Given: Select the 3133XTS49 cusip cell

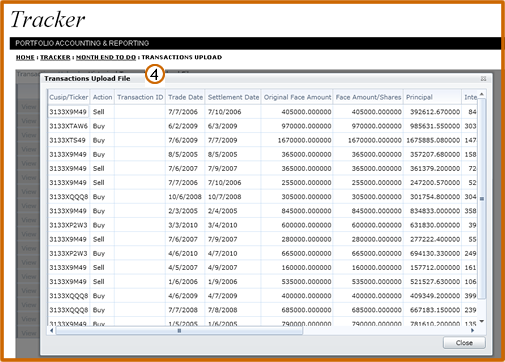Looking at the screenshot, I should (68, 140).
